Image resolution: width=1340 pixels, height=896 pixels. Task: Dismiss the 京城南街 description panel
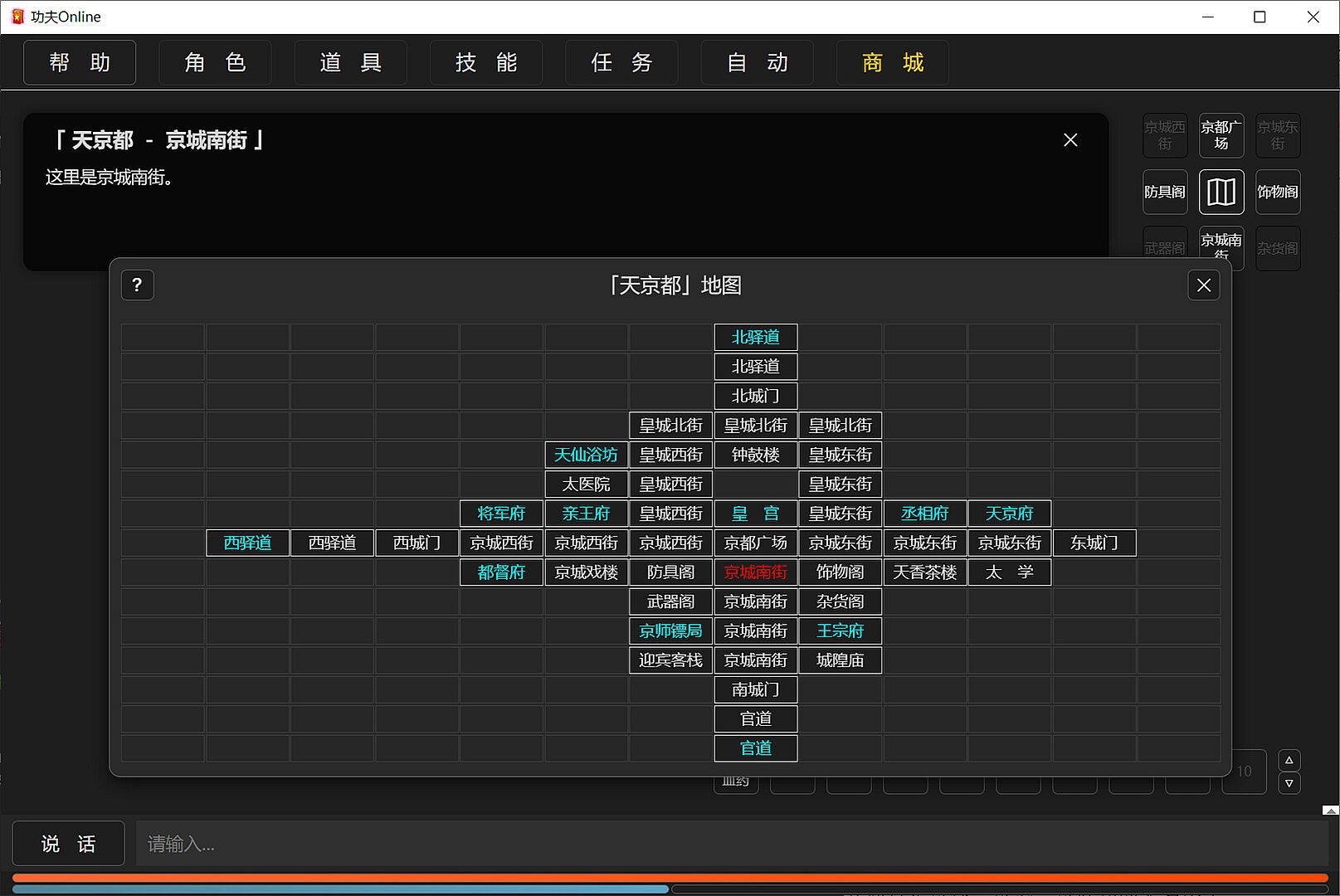pyautogui.click(x=1070, y=140)
